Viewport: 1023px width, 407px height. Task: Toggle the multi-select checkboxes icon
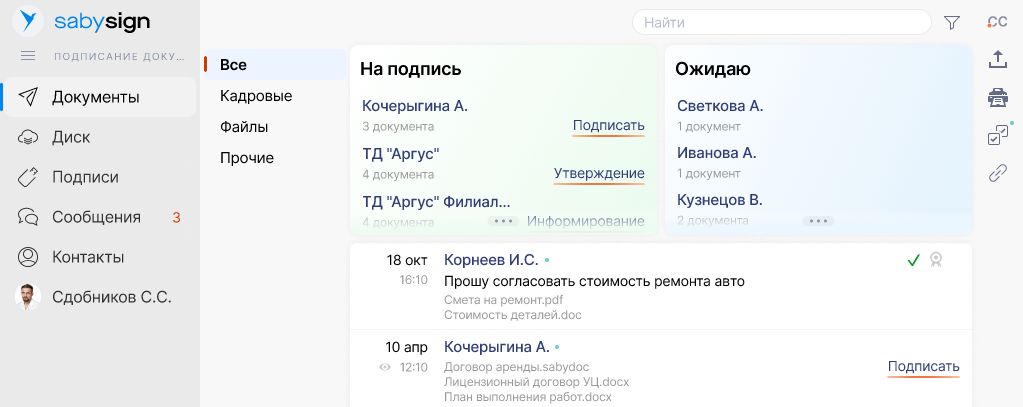coord(997,135)
